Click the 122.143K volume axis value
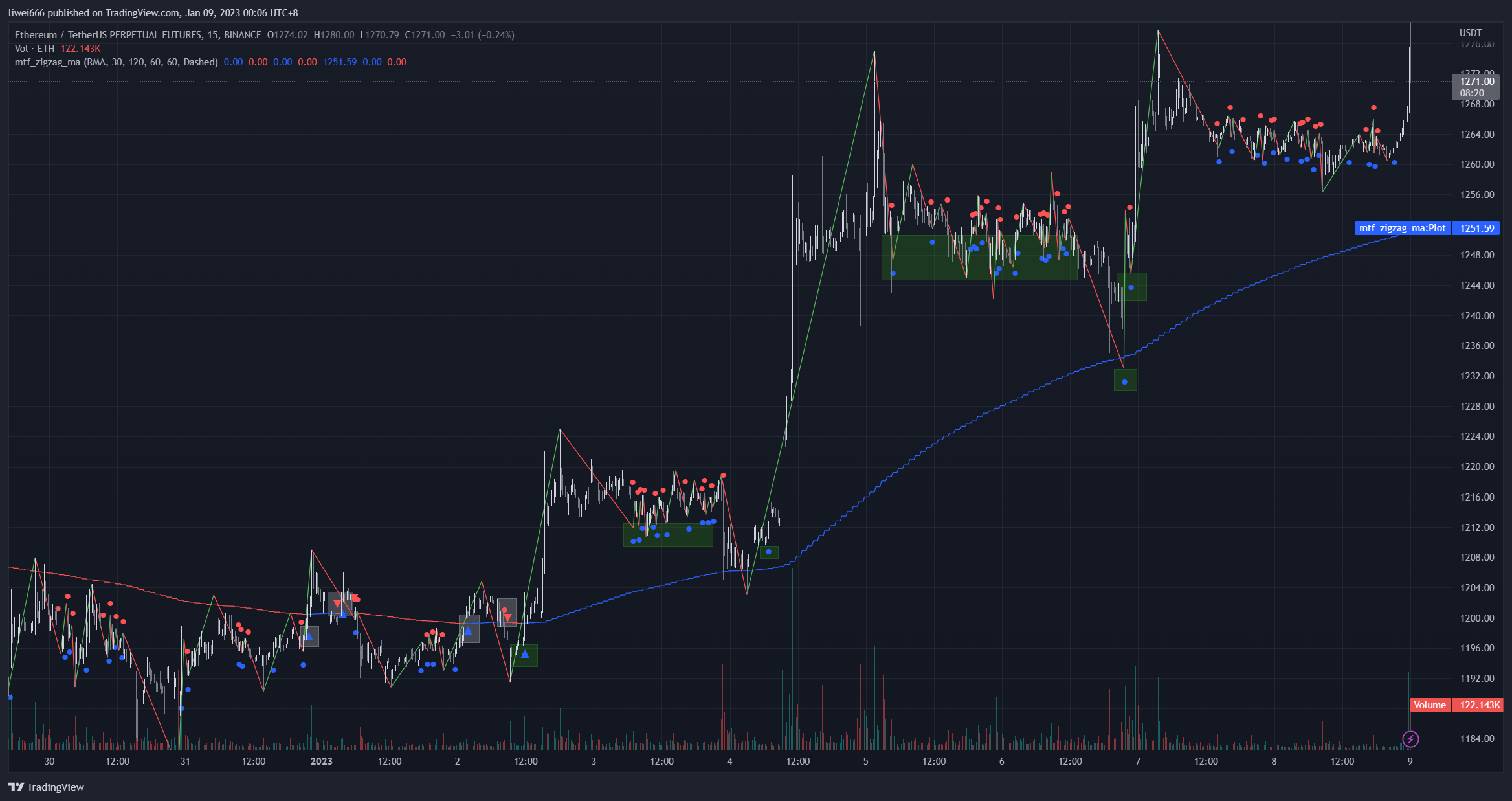This screenshot has width=1512, height=801. [x=1477, y=705]
